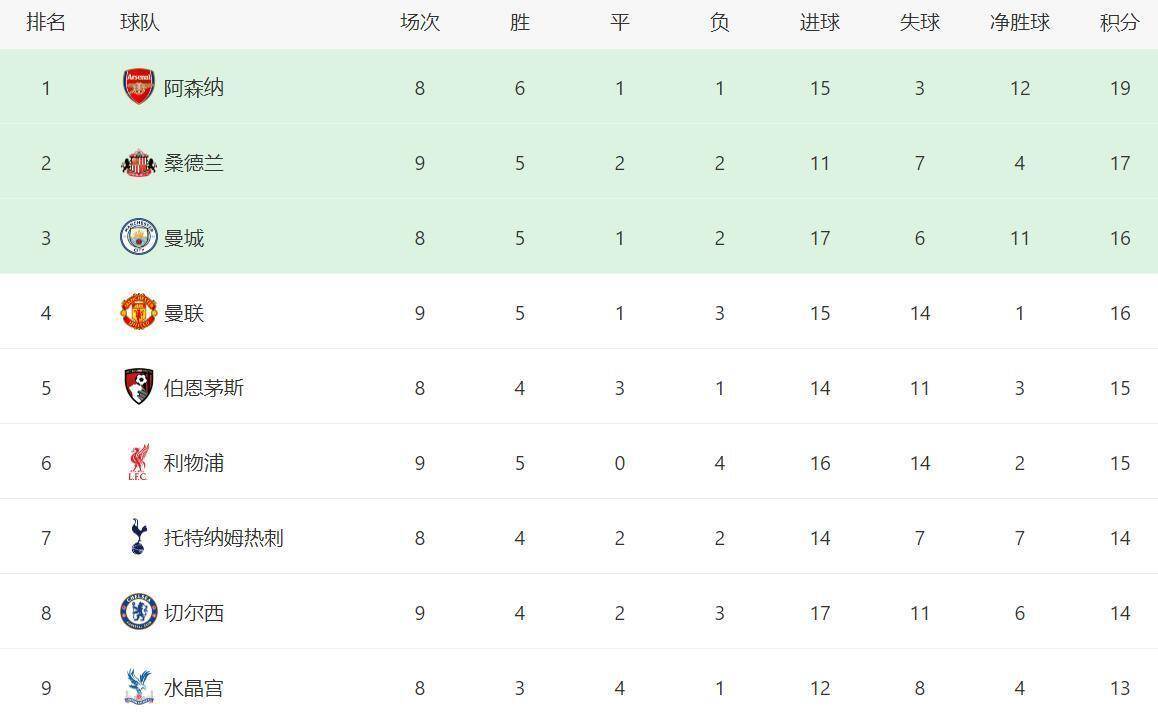Click the Crystal Palace crest icon
The image size is (1158, 720).
(x=139, y=687)
